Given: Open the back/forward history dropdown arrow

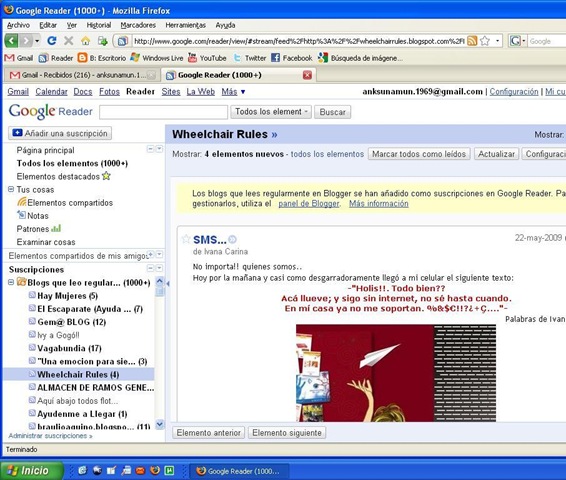Looking at the screenshot, I should (37, 41).
